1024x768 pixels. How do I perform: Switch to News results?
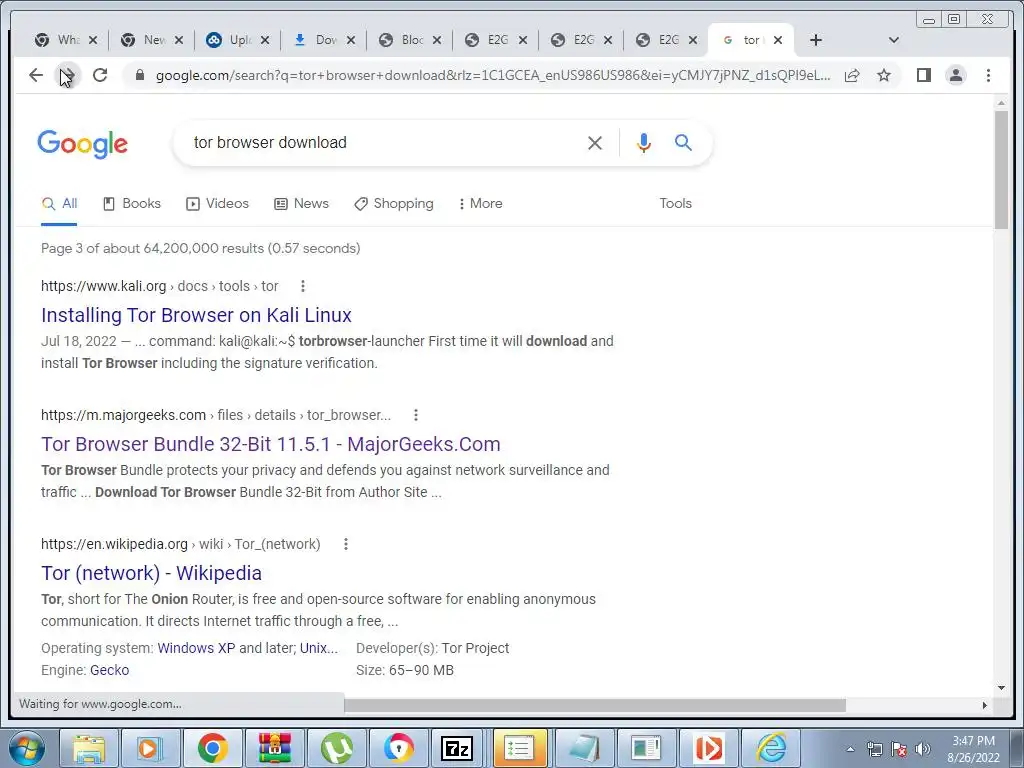(x=301, y=203)
